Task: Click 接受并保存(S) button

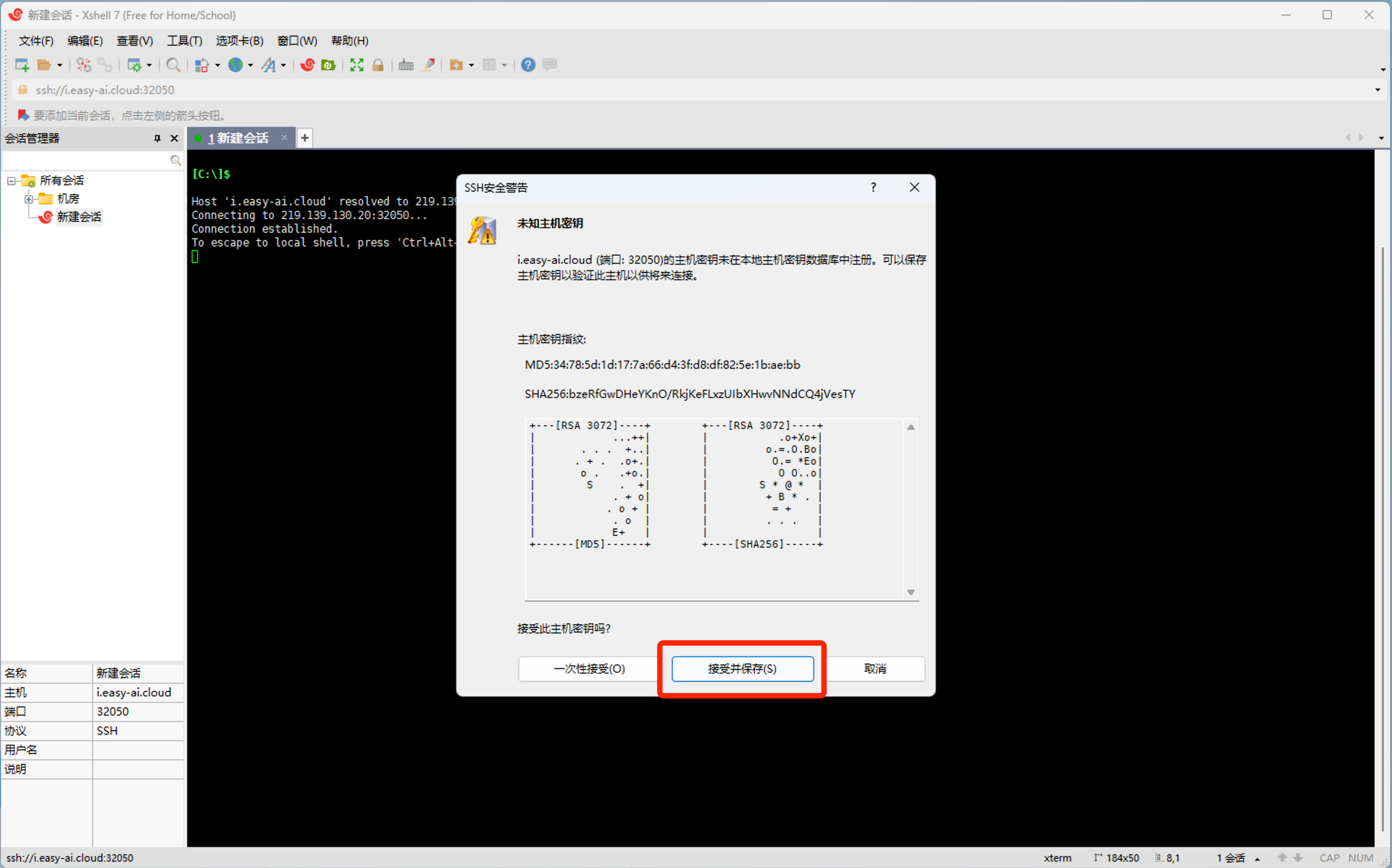Action: (x=742, y=669)
